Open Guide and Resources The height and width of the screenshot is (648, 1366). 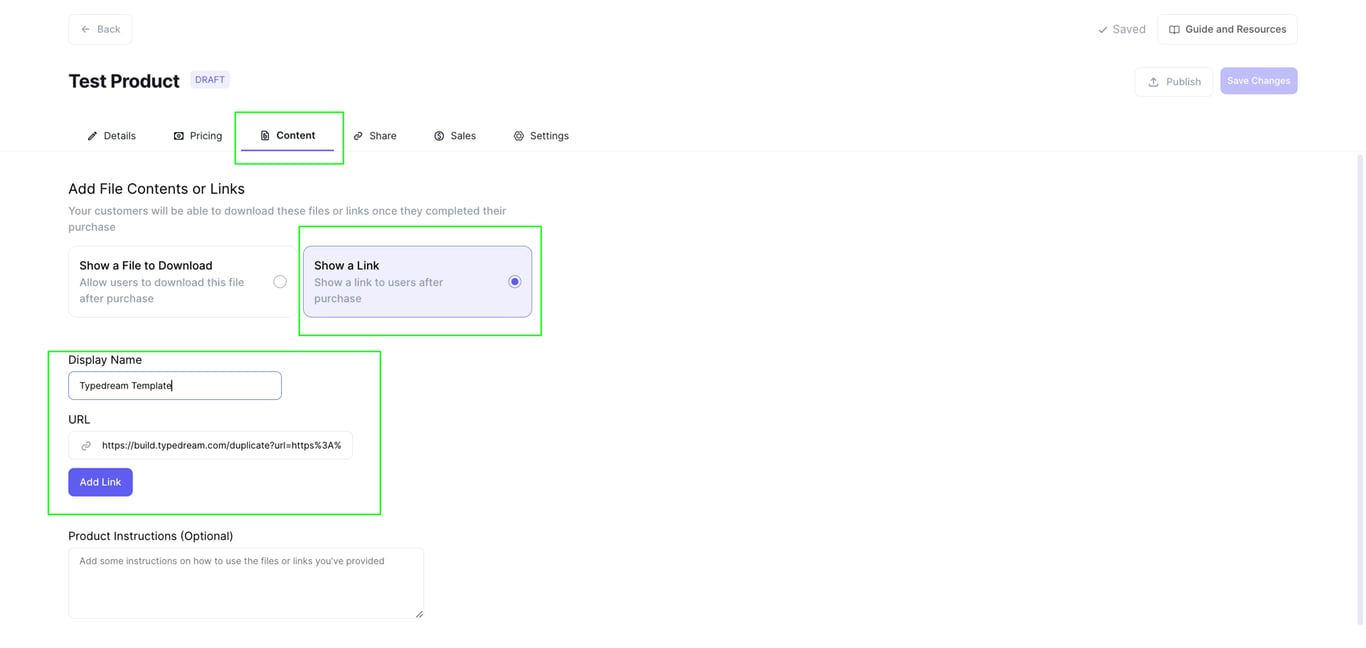[x=1227, y=29]
